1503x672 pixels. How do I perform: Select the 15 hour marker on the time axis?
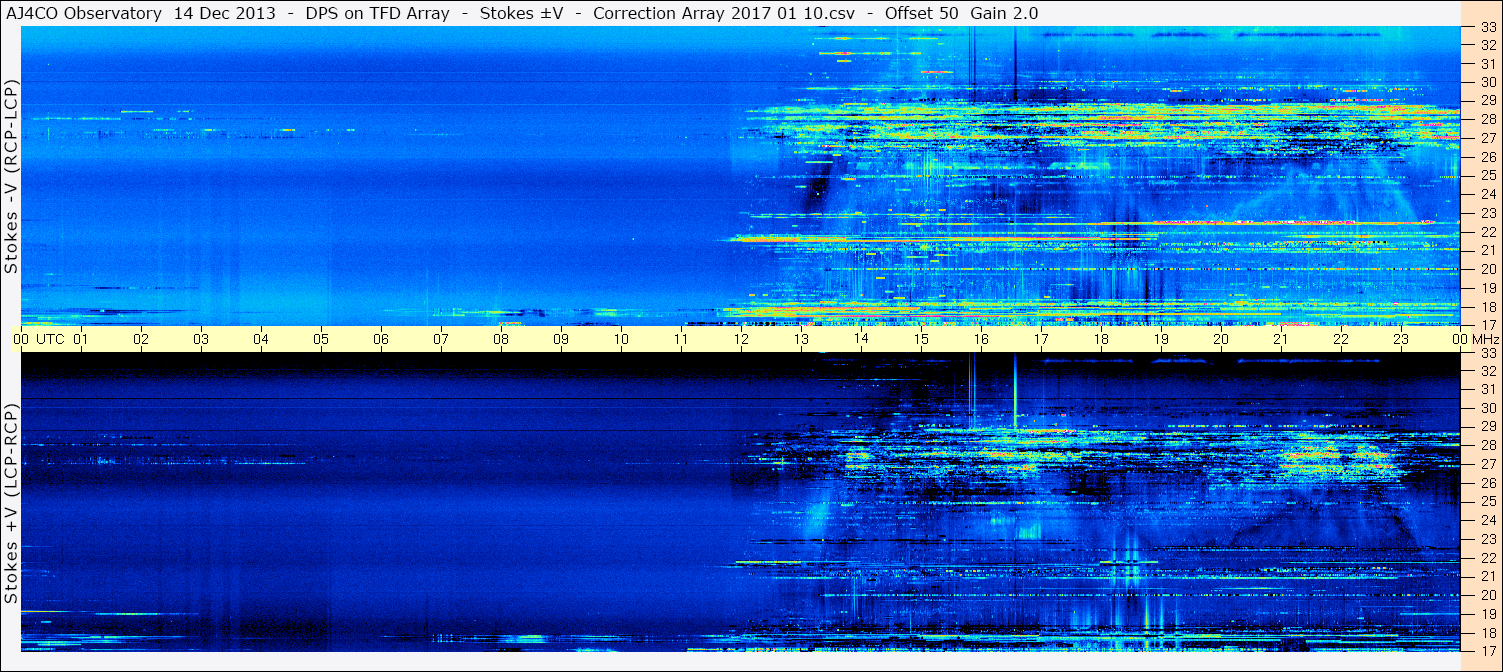click(x=921, y=339)
